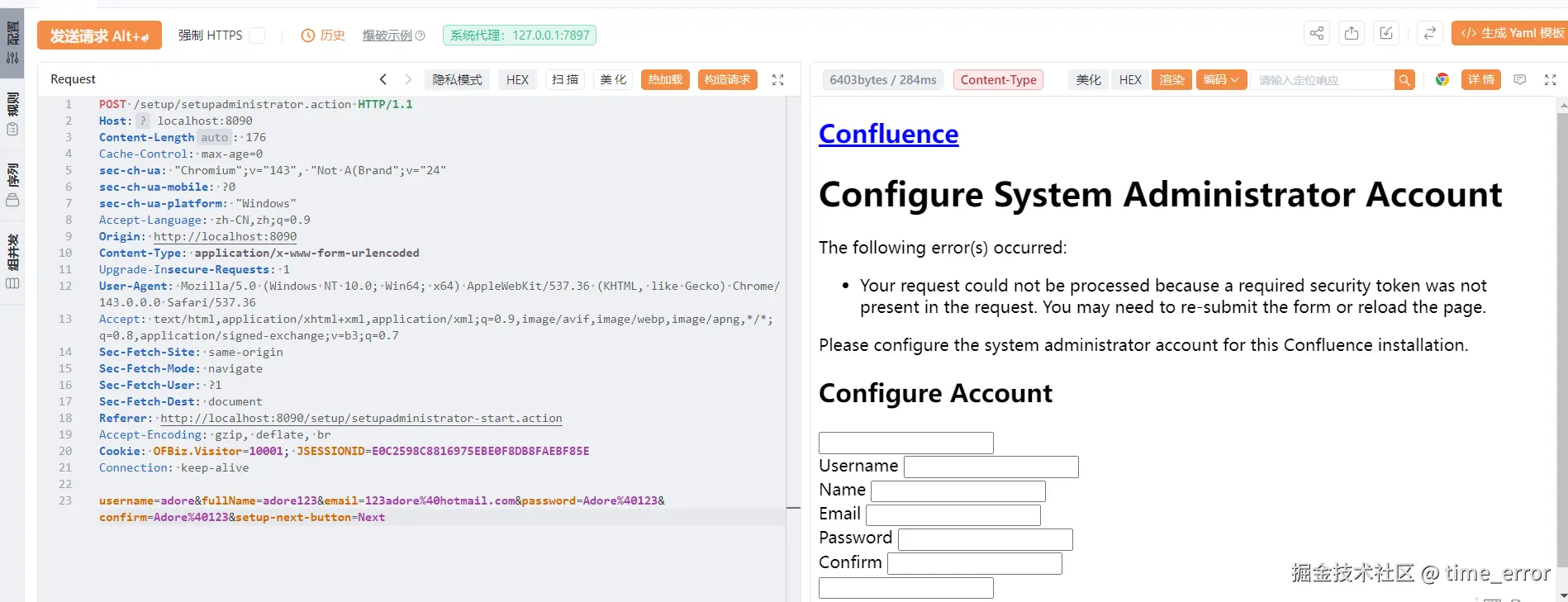
Task: Switch to the 序列 sidebar tab
Action: click(12, 184)
